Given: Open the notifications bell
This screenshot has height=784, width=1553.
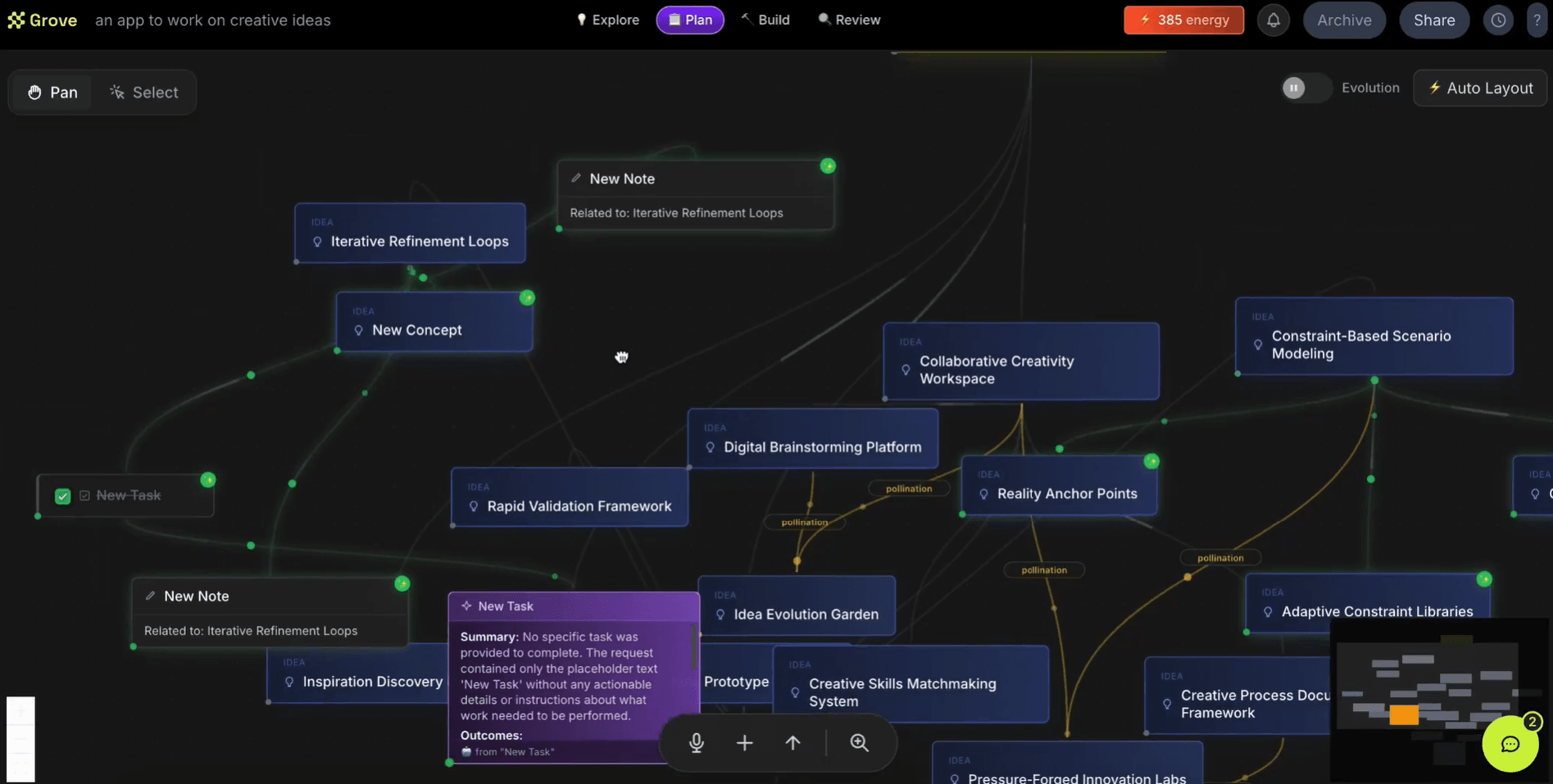Looking at the screenshot, I should (x=1273, y=20).
